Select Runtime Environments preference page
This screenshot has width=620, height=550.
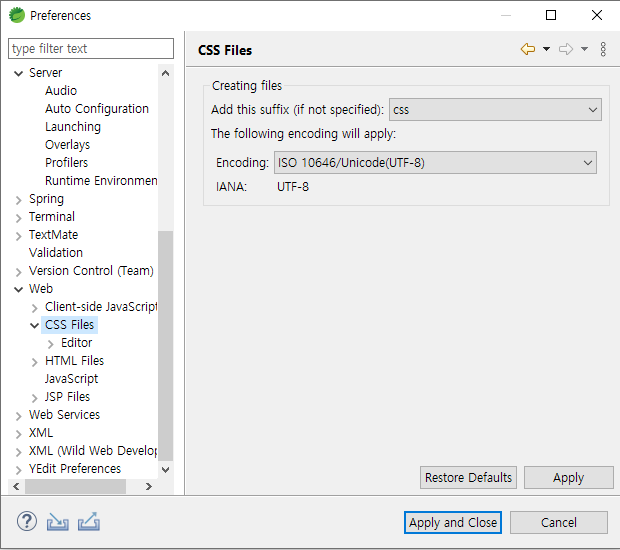coord(101,181)
